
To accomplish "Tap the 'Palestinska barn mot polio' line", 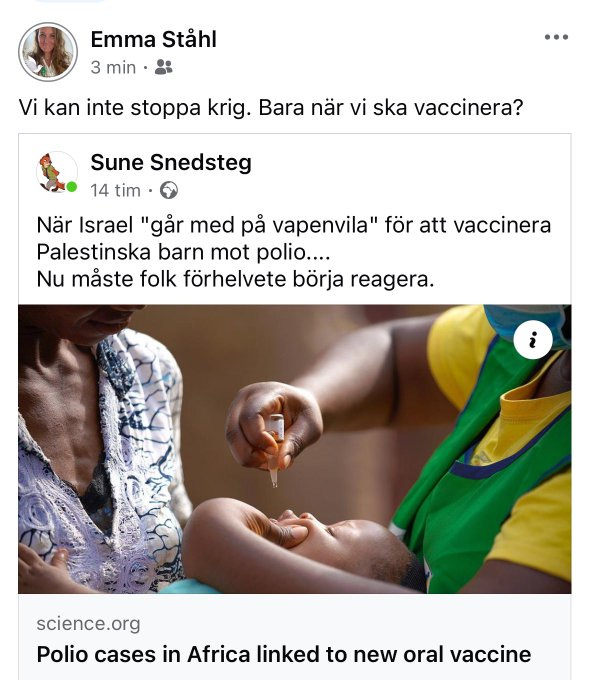I will pos(183,252).
